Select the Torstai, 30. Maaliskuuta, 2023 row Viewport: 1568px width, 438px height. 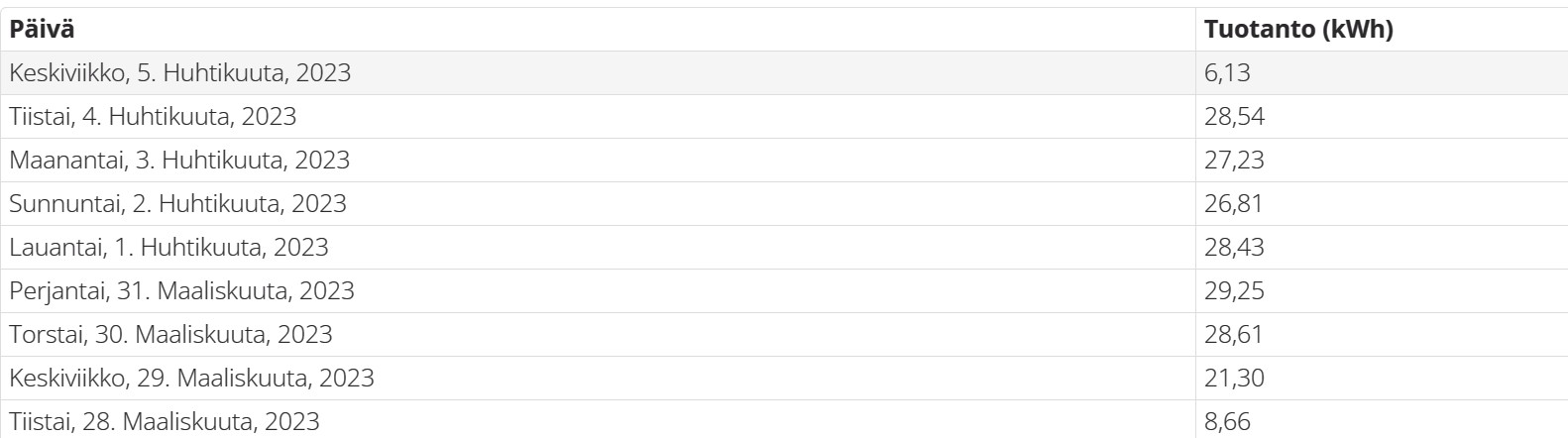coord(784,335)
